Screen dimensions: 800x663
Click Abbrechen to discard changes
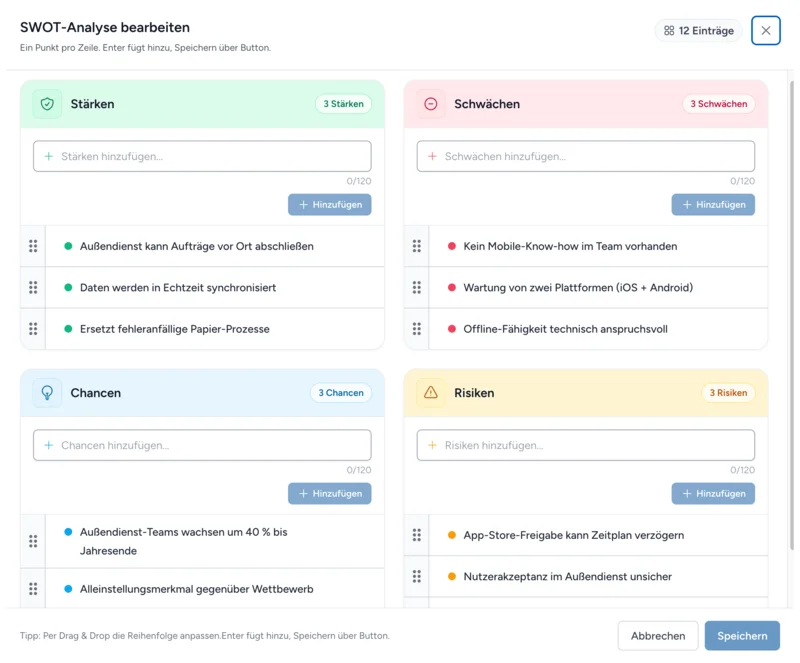(657, 636)
